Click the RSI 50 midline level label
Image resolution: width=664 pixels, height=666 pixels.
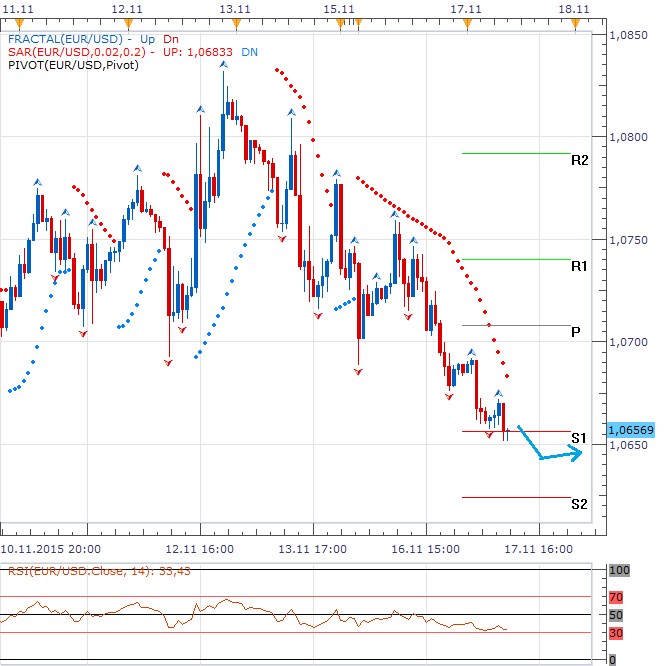tap(618, 614)
